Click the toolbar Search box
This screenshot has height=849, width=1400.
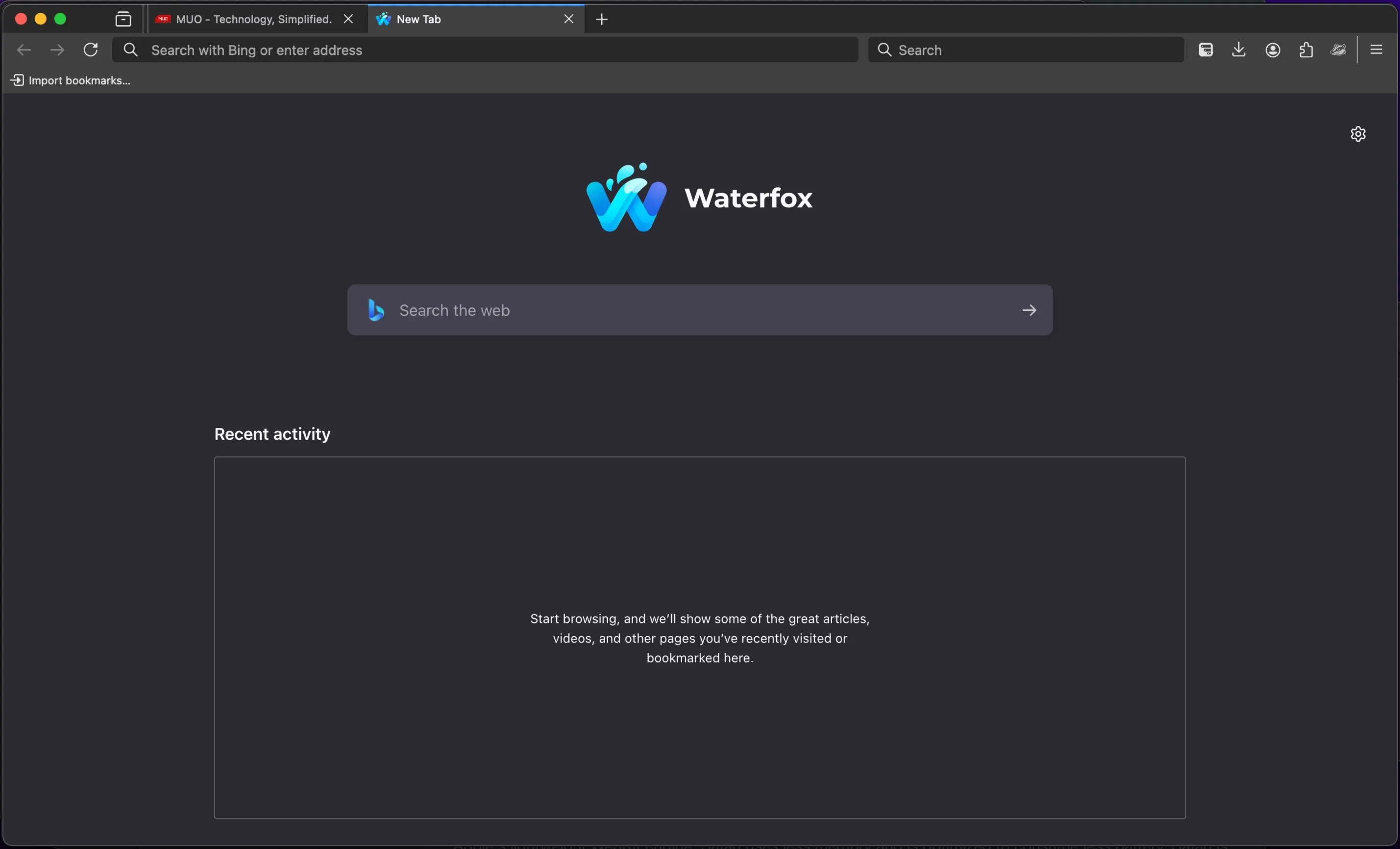(1026, 50)
